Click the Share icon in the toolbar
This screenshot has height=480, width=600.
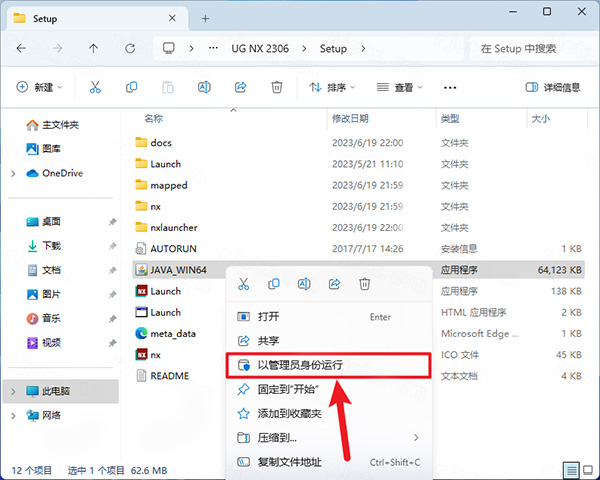[240, 88]
